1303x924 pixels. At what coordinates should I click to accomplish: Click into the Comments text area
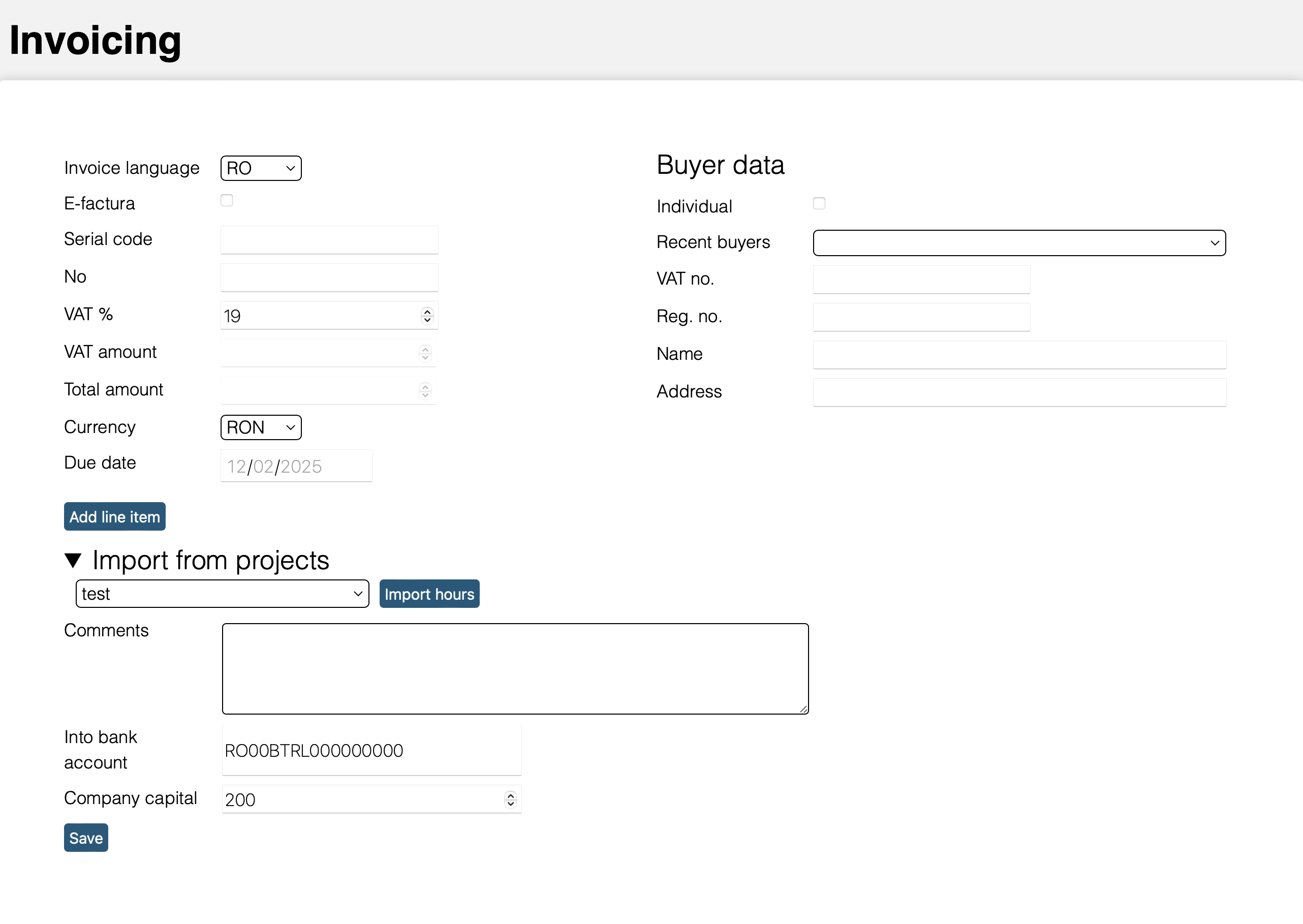point(515,668)
